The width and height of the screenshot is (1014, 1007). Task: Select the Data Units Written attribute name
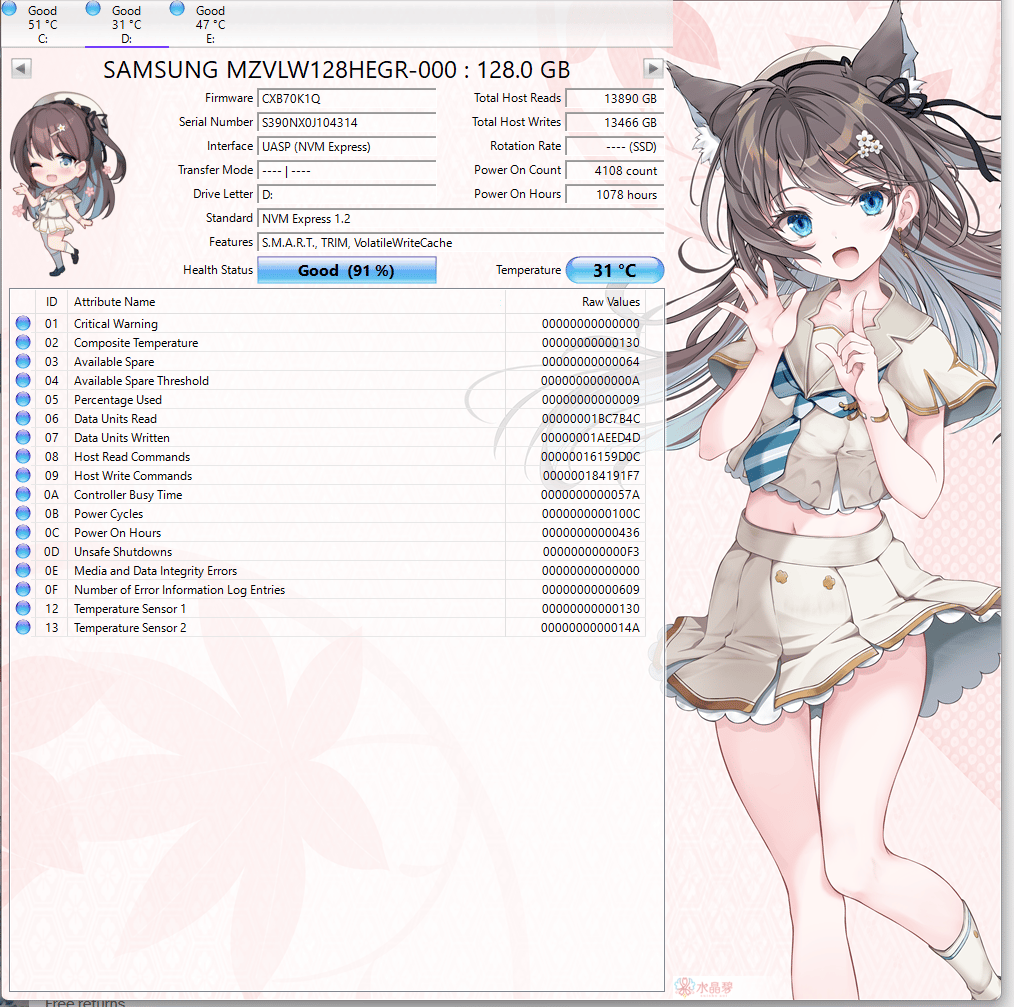coord(122,438)
